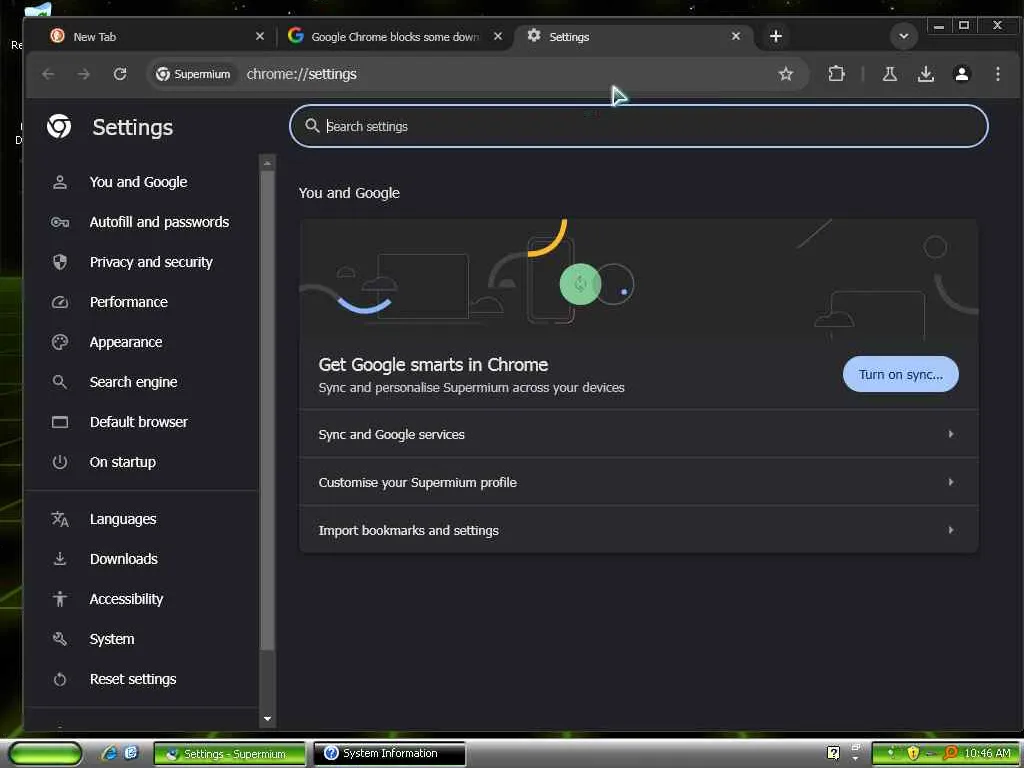1024x768 pixels.
Task: Go back using the browser back arrow
Action: coord(48,74)
